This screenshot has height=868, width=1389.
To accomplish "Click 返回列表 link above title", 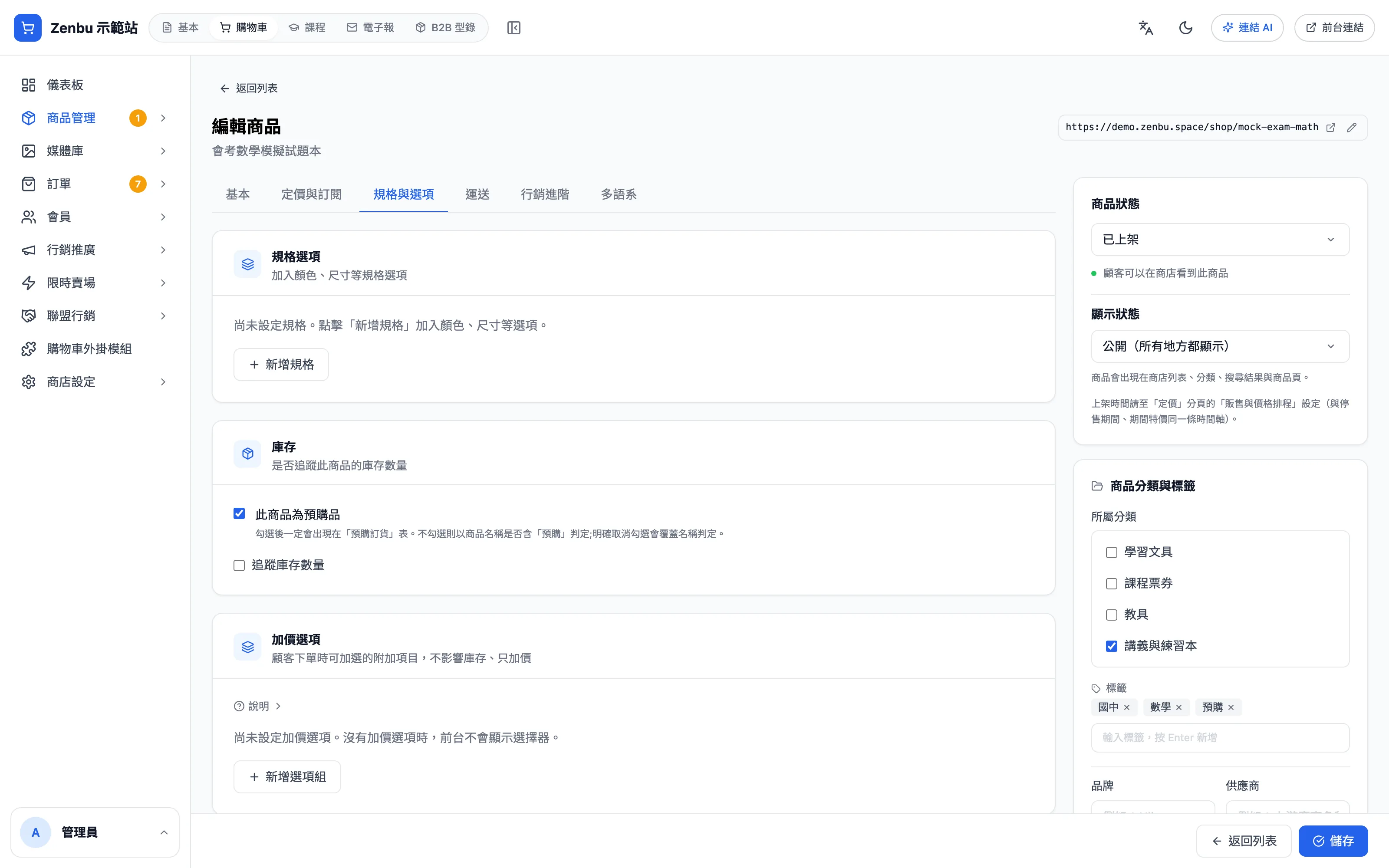I will (249, 89).
